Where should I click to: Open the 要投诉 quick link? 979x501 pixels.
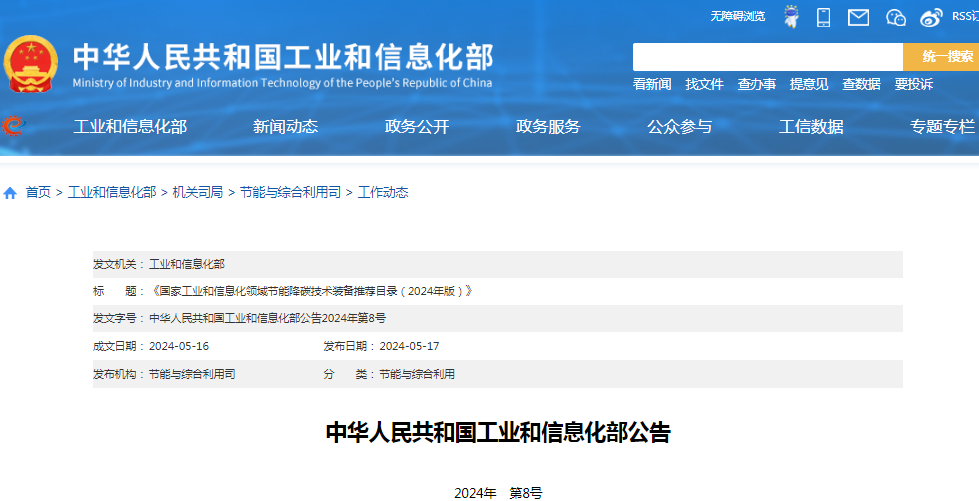[913, 84]
